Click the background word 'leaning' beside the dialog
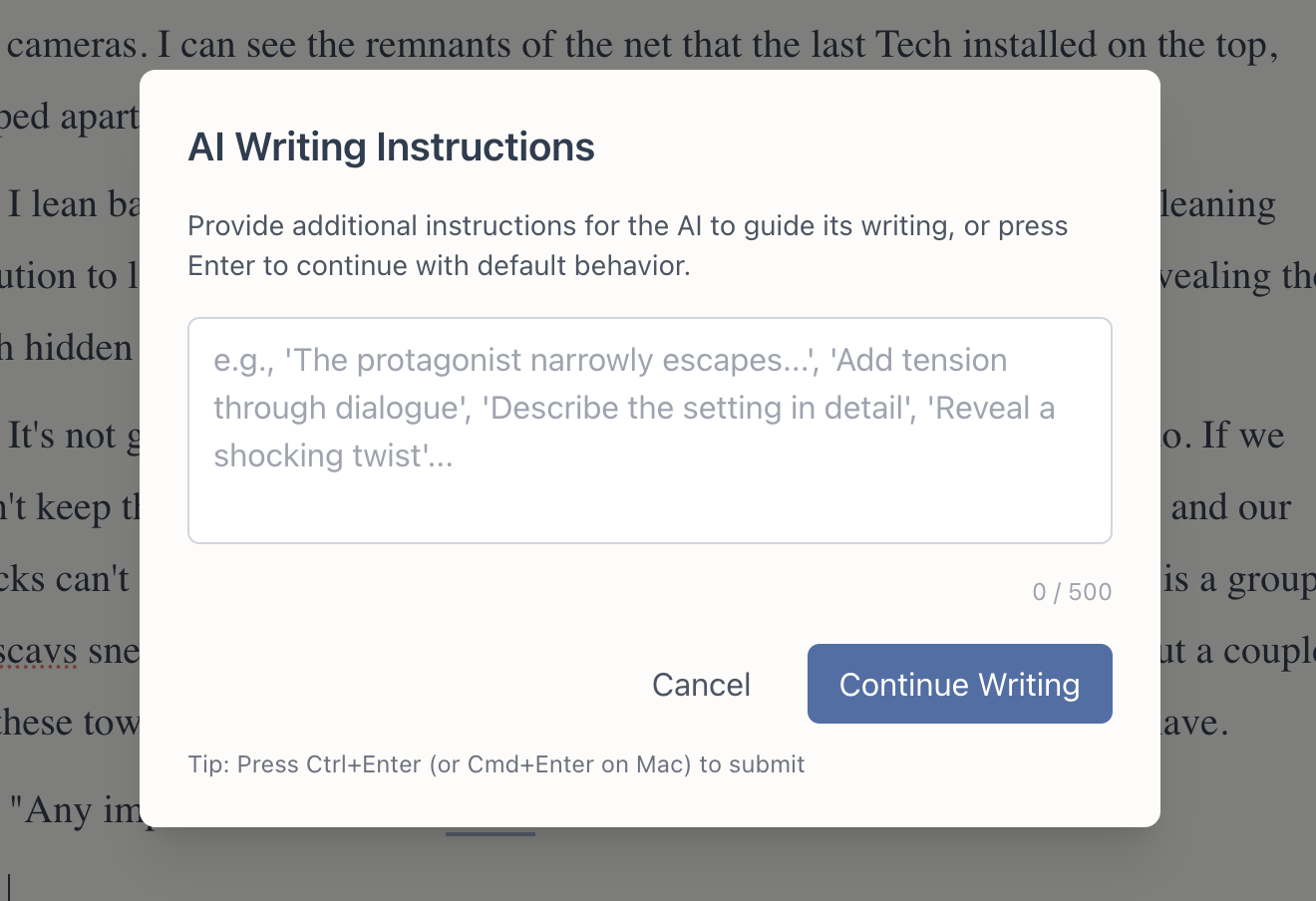This screenshot has width=1316, height=901. tap(1217, 204)
